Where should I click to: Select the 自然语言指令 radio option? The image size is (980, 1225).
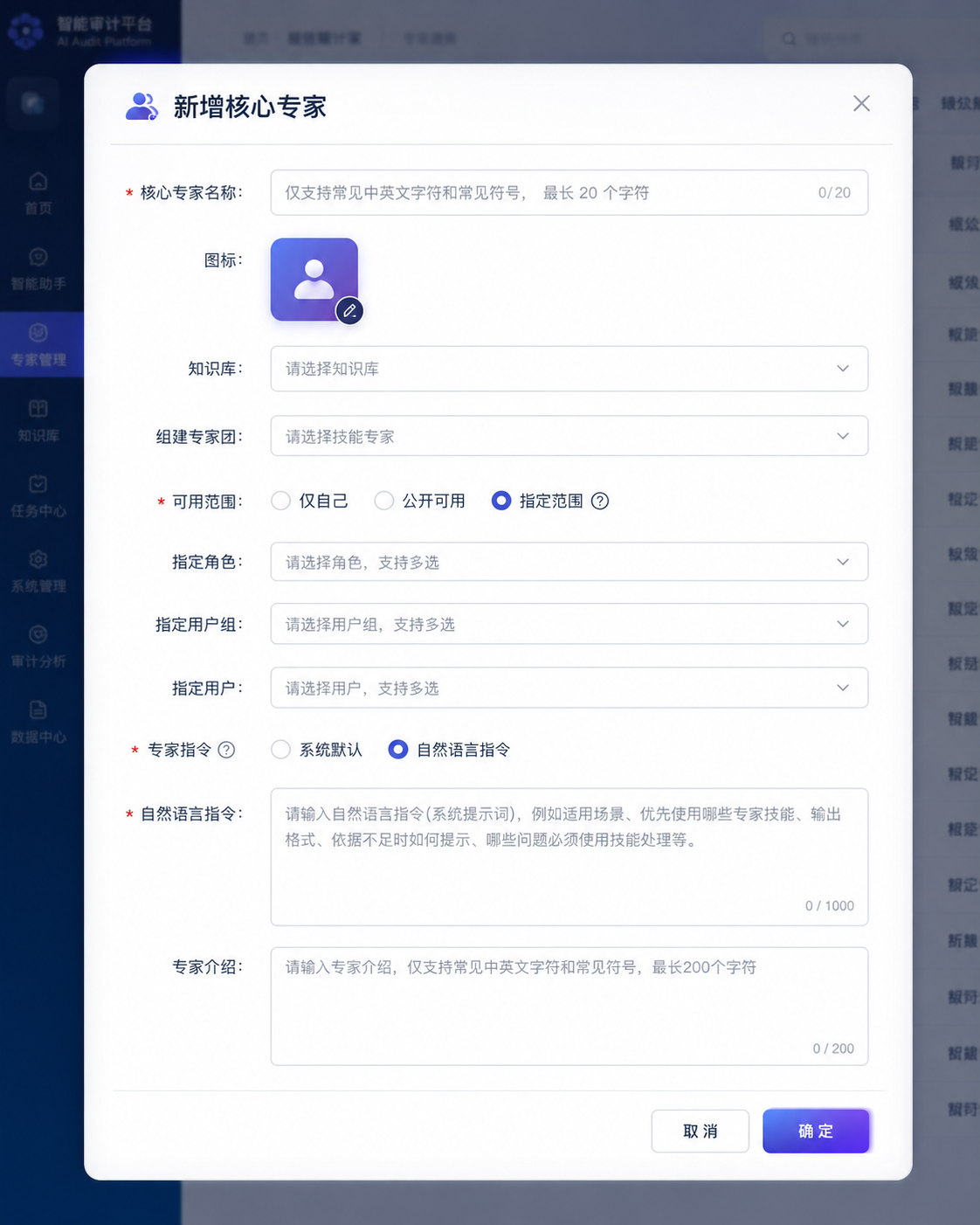pyautogui.click(x=398, y=750)
